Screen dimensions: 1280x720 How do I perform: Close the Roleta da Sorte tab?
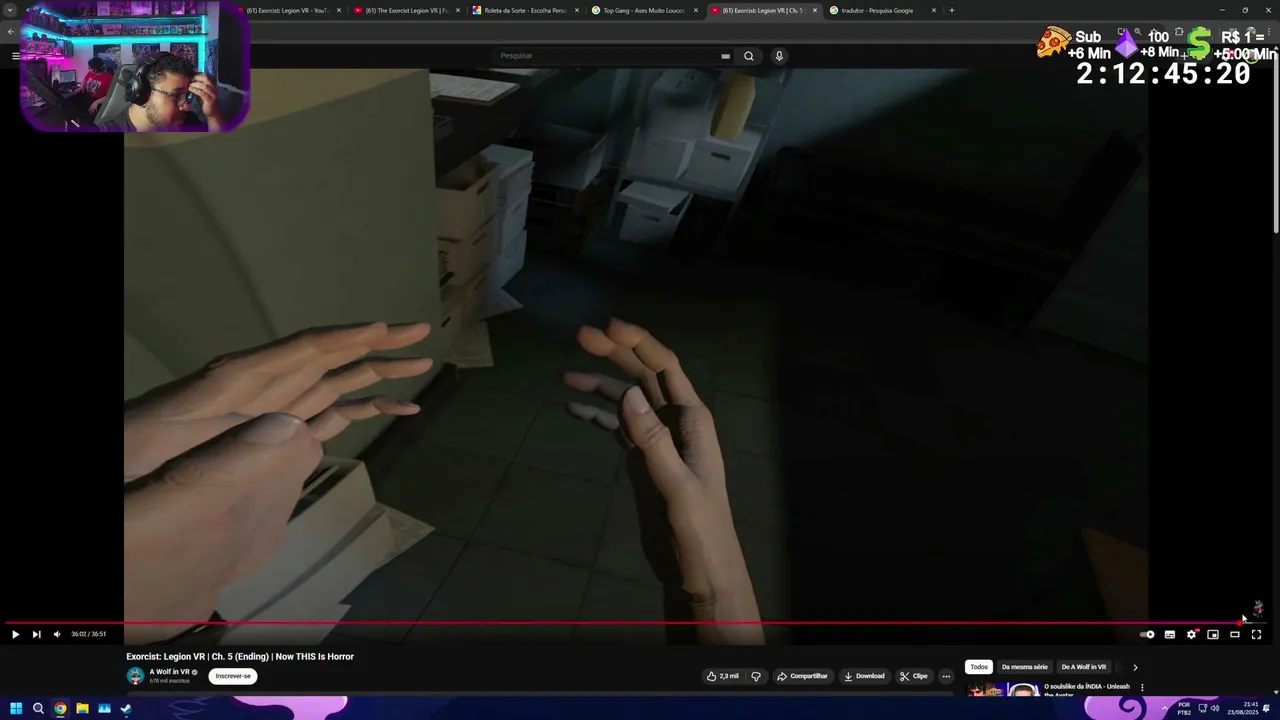click(577, 10)
